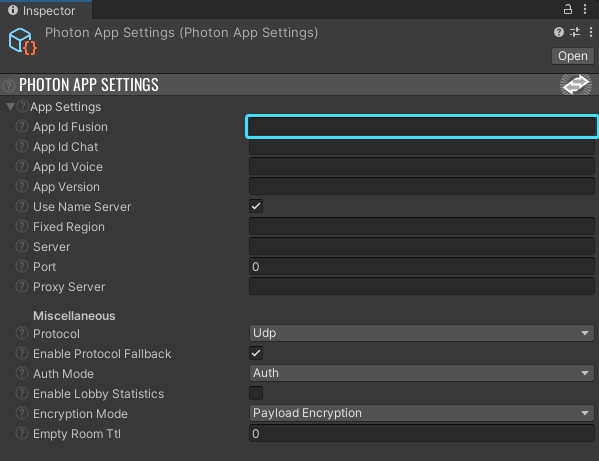Click the help icon for Empty Room Ttl
599x461 pixels.
(22, 433)
